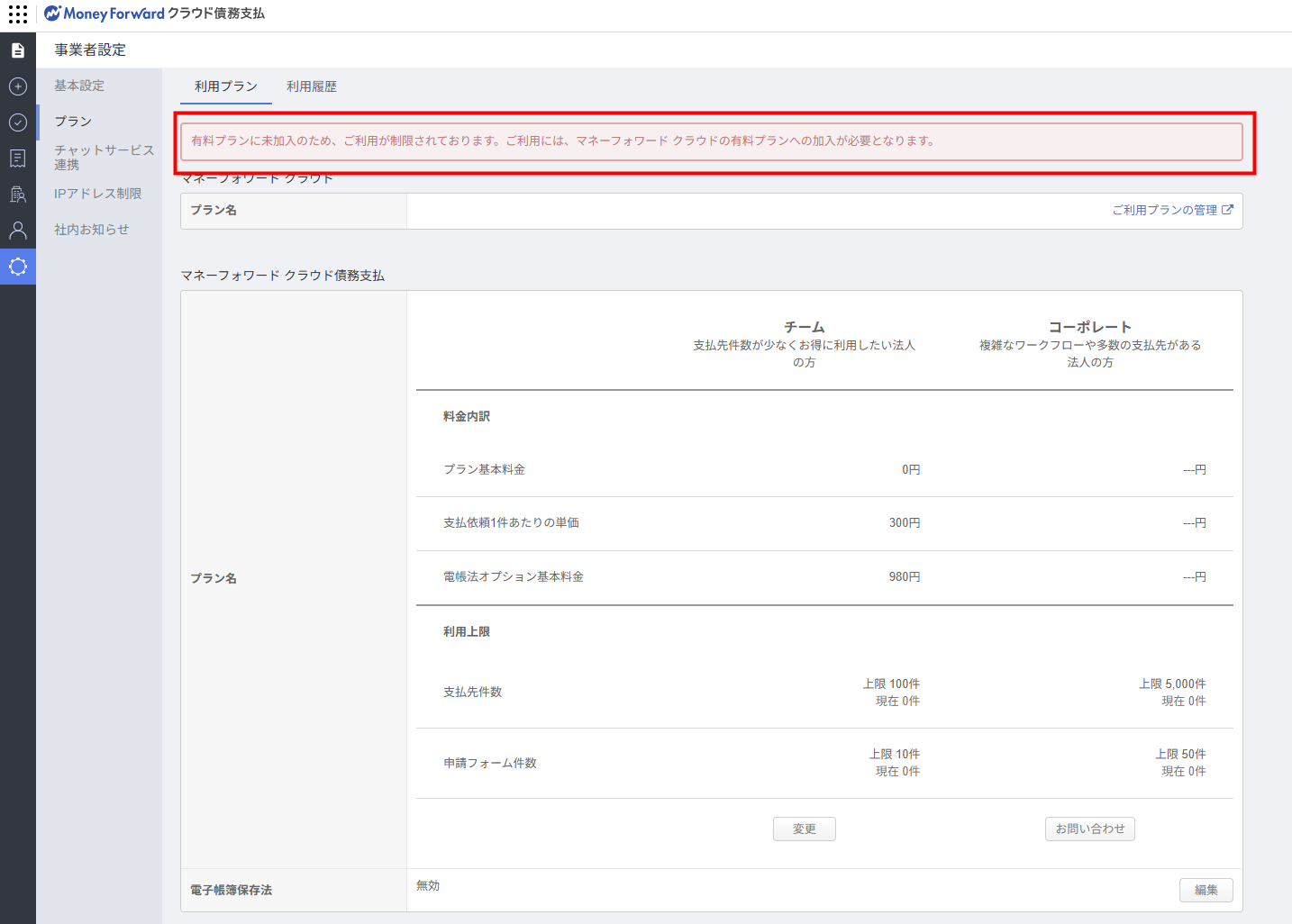Viewport: 1292px width, 924px height.
Task: Click the 上限 5,000件 corporate limit
Action: [x=1172, y=684]
